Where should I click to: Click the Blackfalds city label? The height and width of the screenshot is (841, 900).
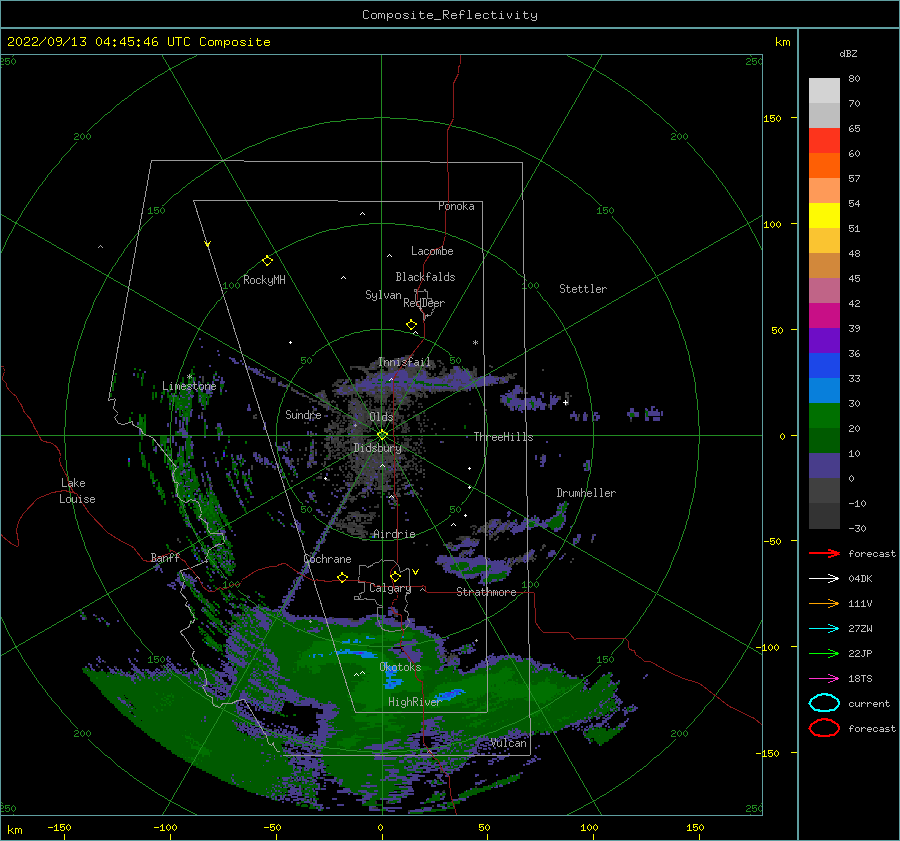pyautogui.click(x=425, y=277)
